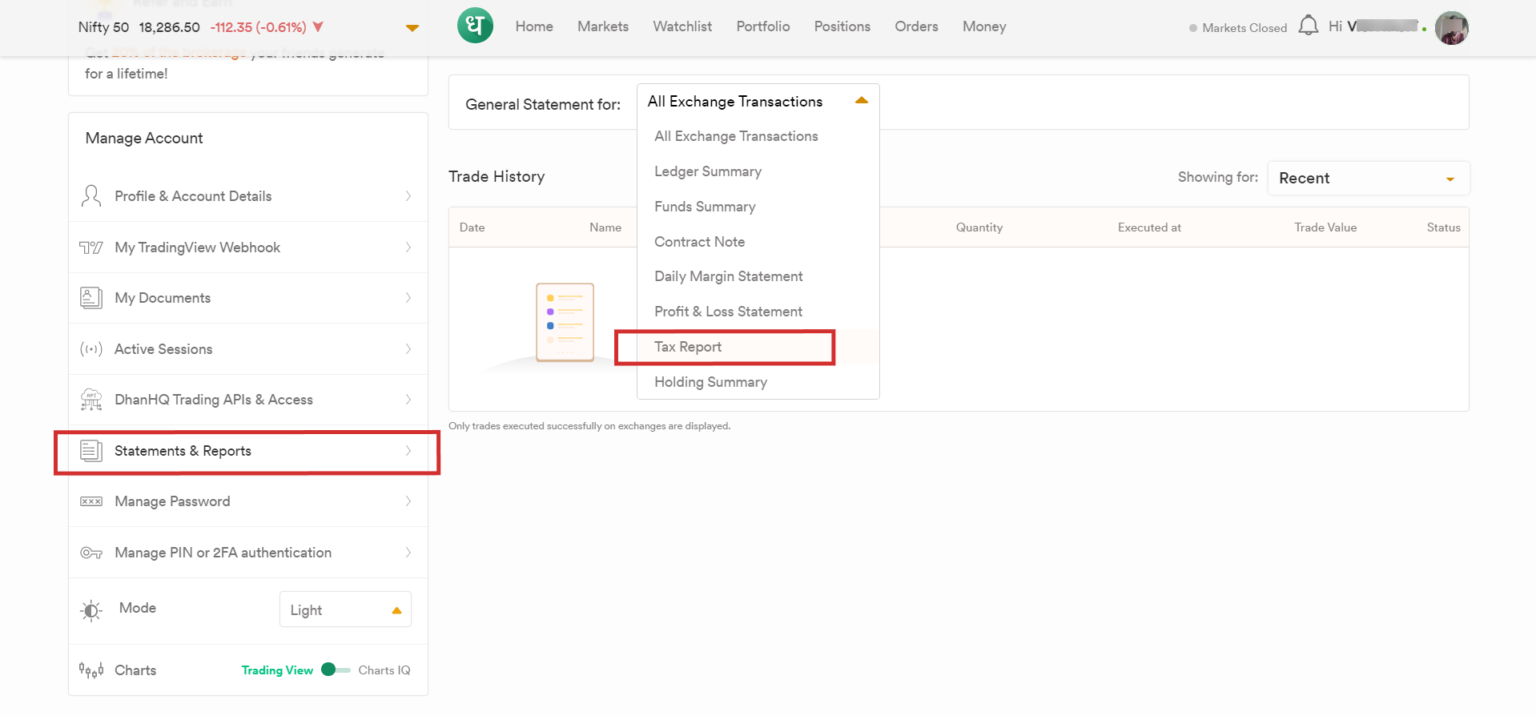
Task: Click the user profile avatar
Action: [1451, 28]
